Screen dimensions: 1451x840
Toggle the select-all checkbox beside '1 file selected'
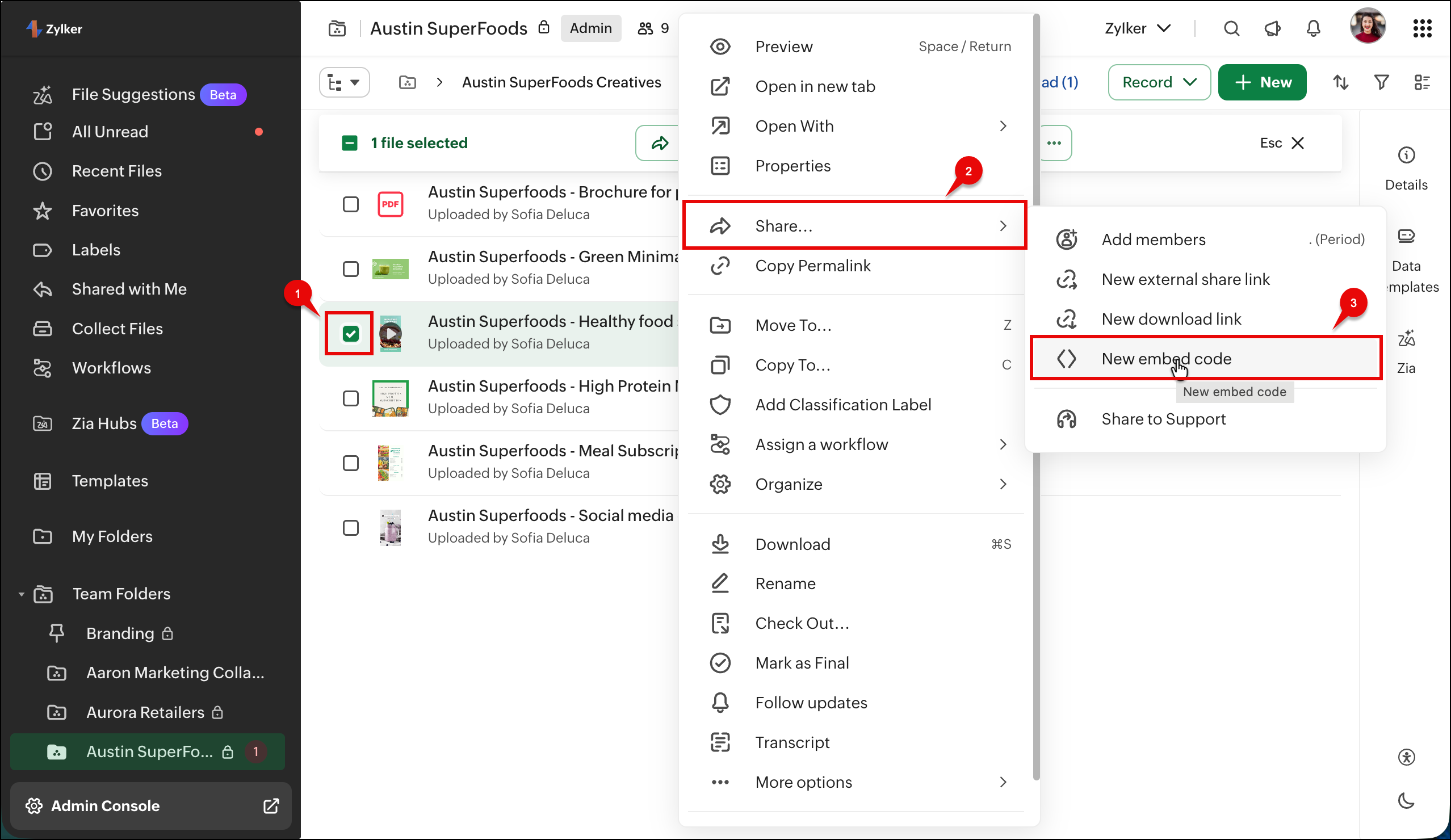coord(350,143)
